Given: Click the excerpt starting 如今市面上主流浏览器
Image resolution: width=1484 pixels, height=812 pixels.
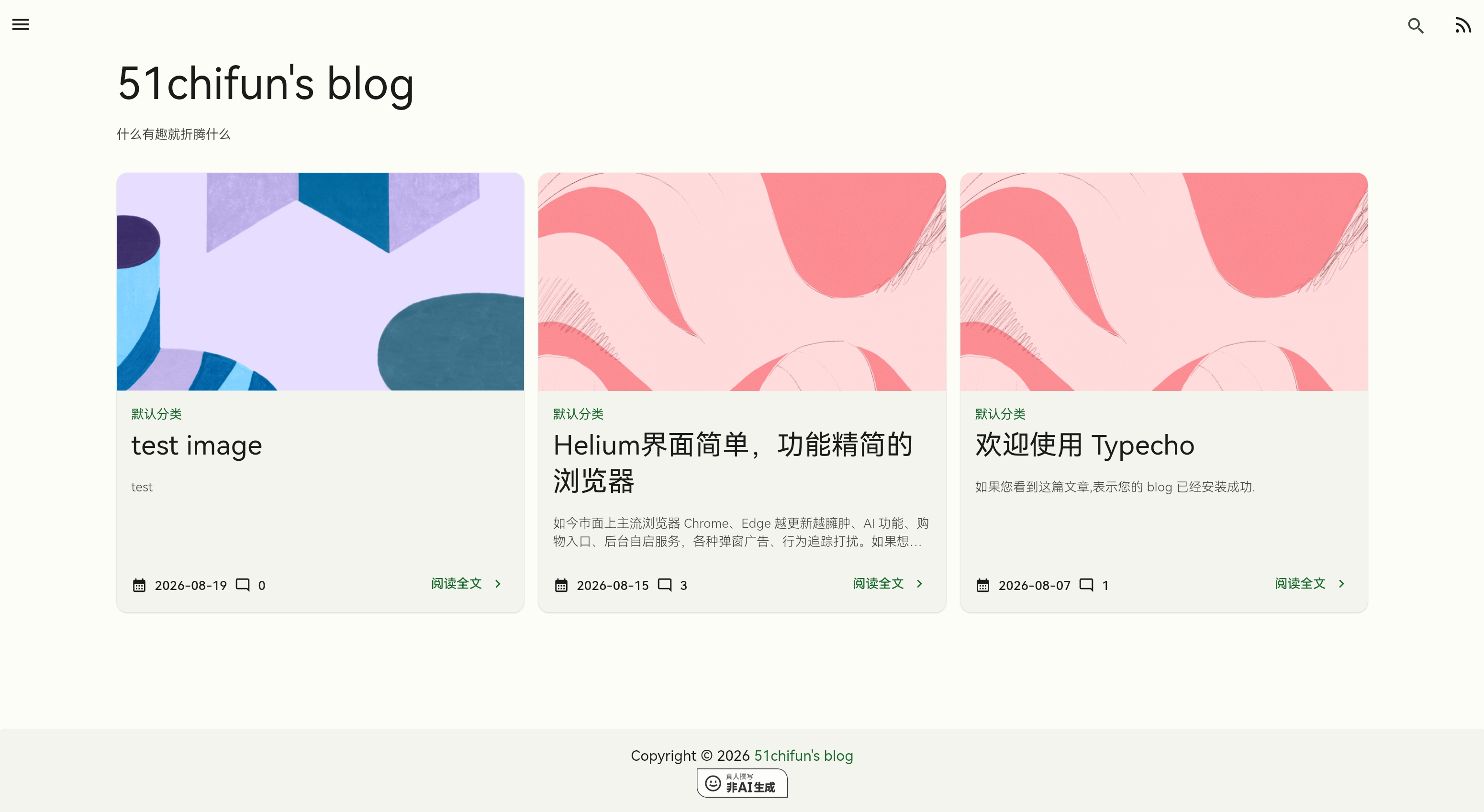Looking at the screenshot, I should click(x=741, y=532).
